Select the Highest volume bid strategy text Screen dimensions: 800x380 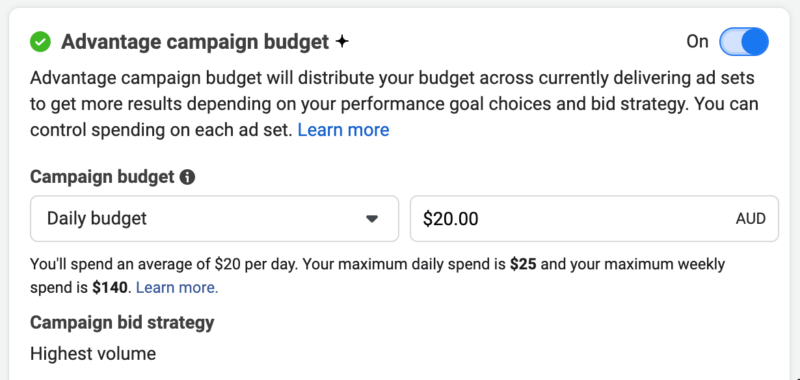pos(93,353)
